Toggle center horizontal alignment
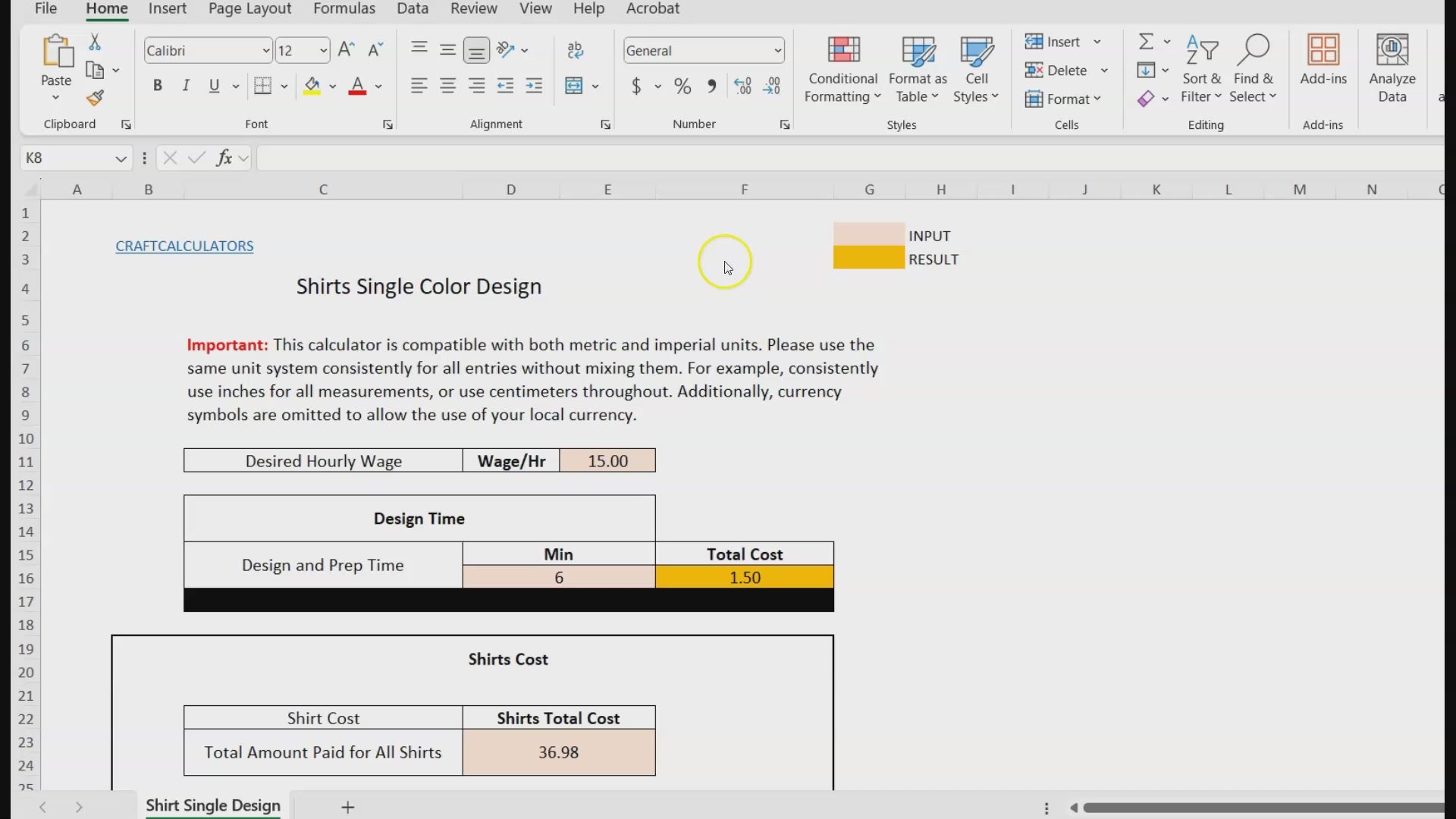 tap(447, 86)
